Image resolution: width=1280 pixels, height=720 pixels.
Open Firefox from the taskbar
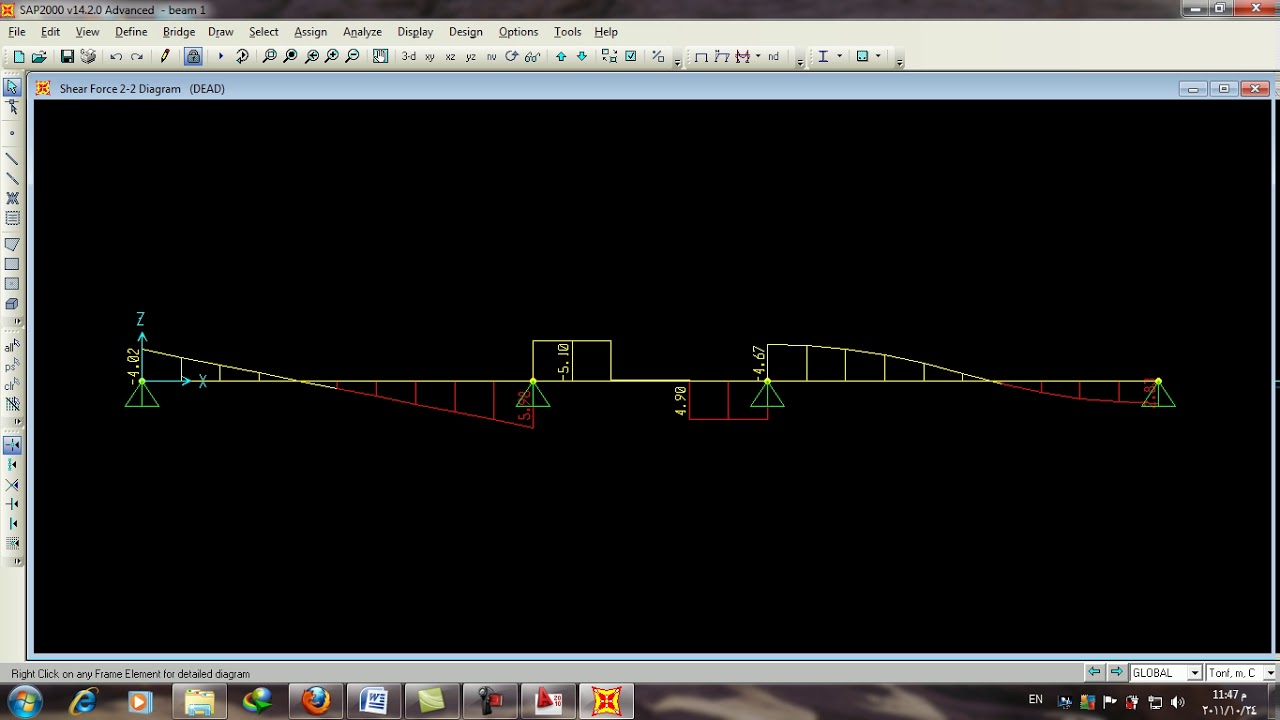316,701
